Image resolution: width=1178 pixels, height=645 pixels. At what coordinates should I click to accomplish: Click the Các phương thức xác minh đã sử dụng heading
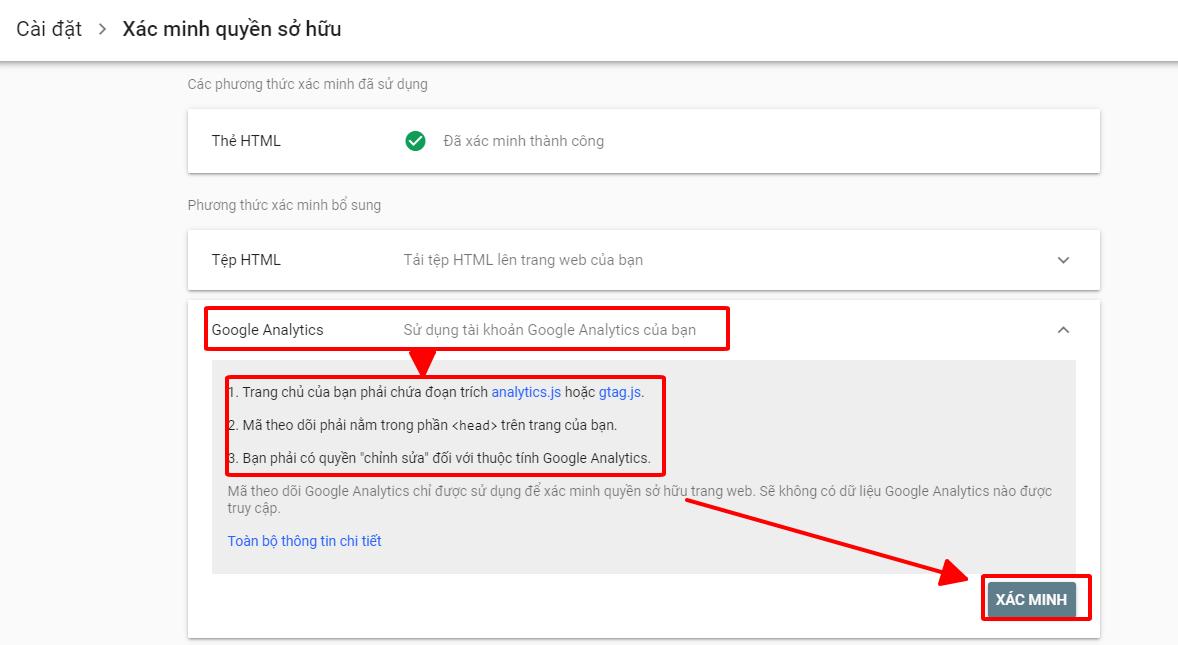click(307, 84)
